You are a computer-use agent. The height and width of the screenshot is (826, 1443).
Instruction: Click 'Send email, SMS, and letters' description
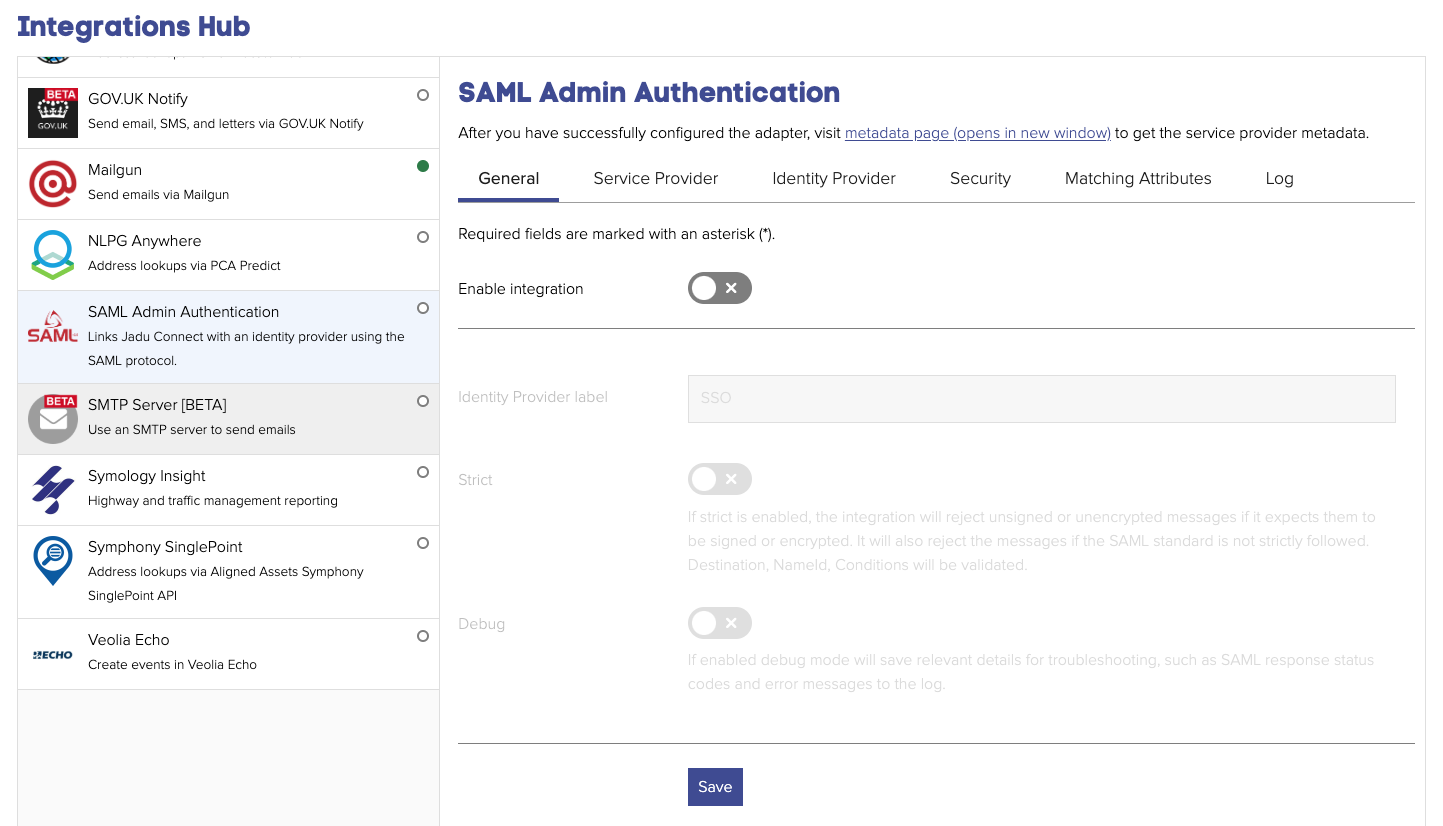226,123
